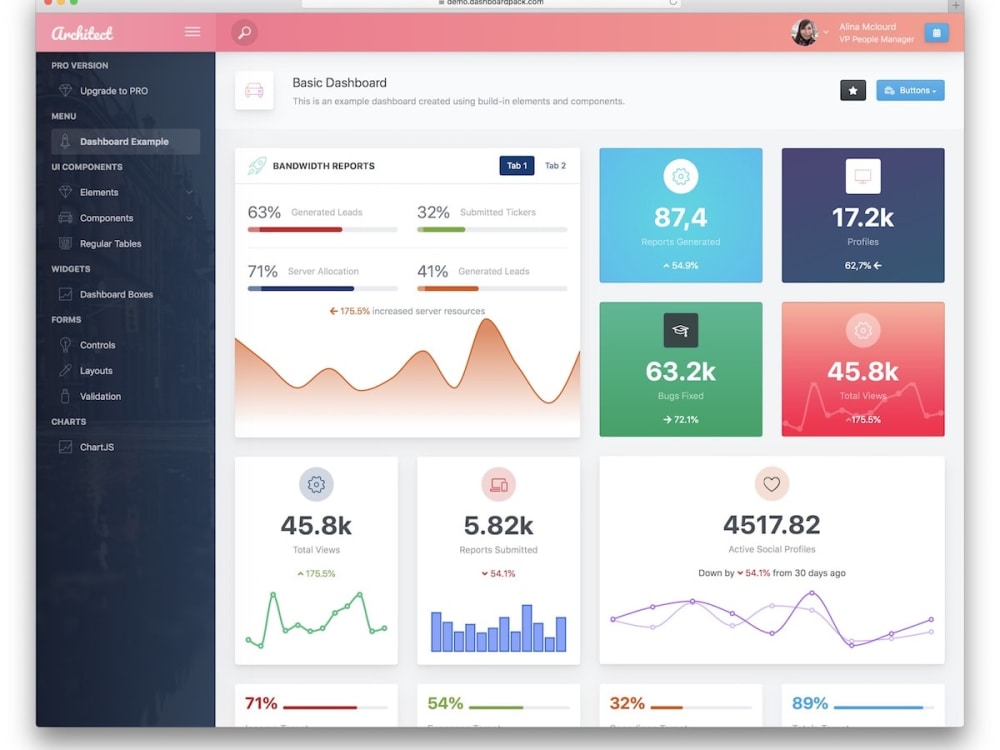The width and height of the screenshot is (1000, 750).
Task: Click the Architect logo
Action: (x=82, y=33)
